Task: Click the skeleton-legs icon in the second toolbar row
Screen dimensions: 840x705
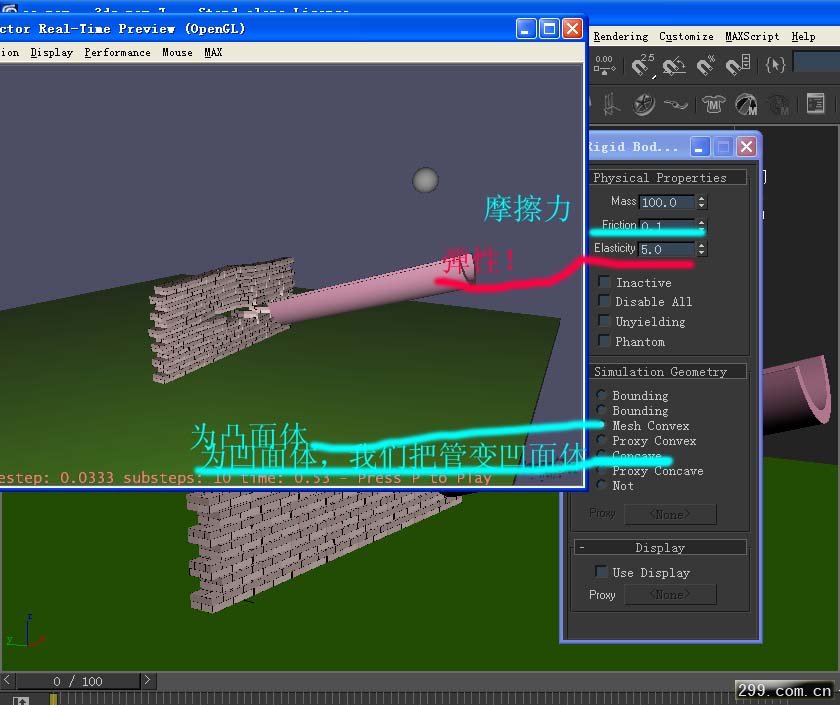Action: pos(611,104)
